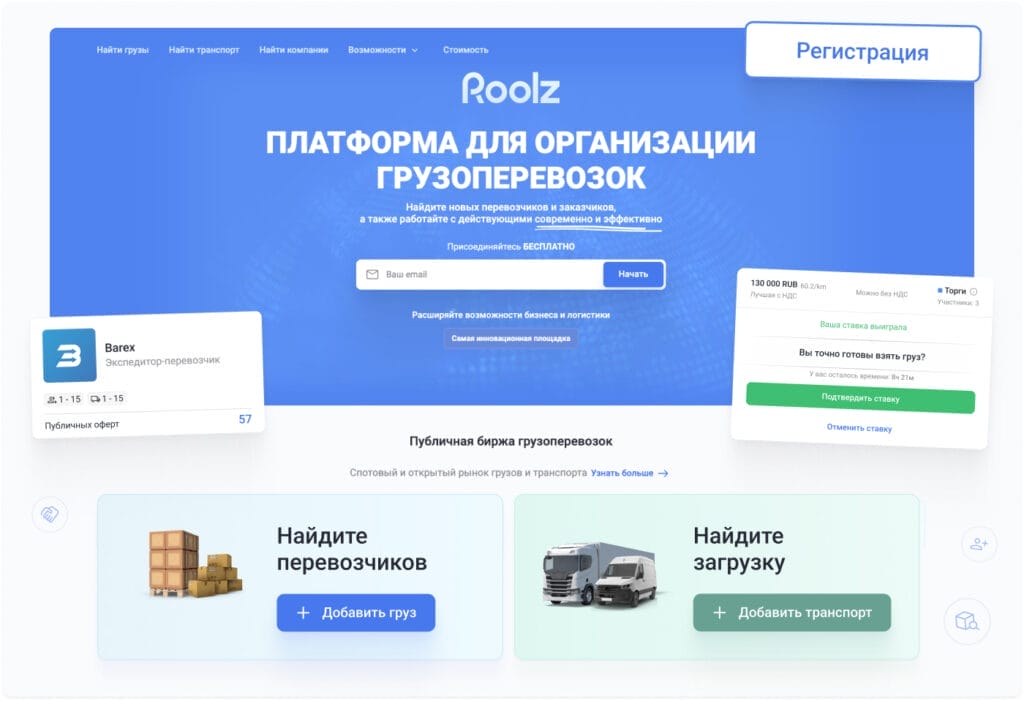Screen dimensions: 1024x701
Task: Confirm the bid via Подтвердить ставку
Action: click(861, 400)
